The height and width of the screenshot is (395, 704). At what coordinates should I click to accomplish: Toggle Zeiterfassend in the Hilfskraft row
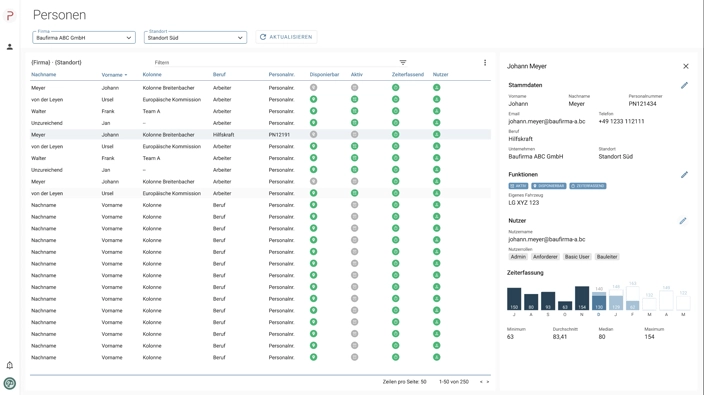[x=396, y=134]
